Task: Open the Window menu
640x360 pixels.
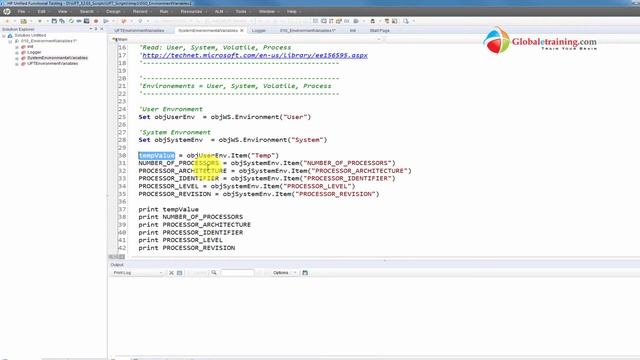Action: pyautogui.click(x=267, y=11)
